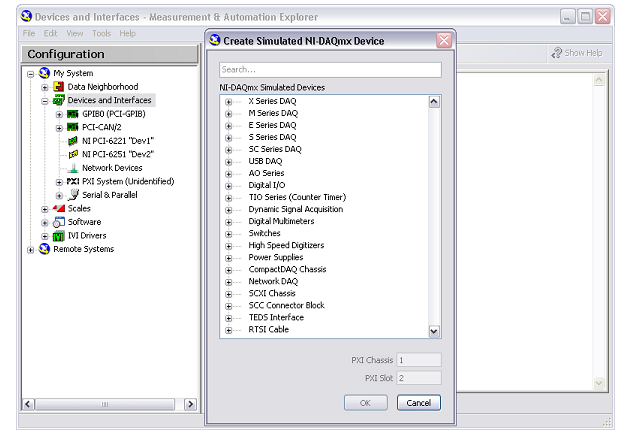Click the Configuration horizontal scrollbar thumb

point(105,404)
